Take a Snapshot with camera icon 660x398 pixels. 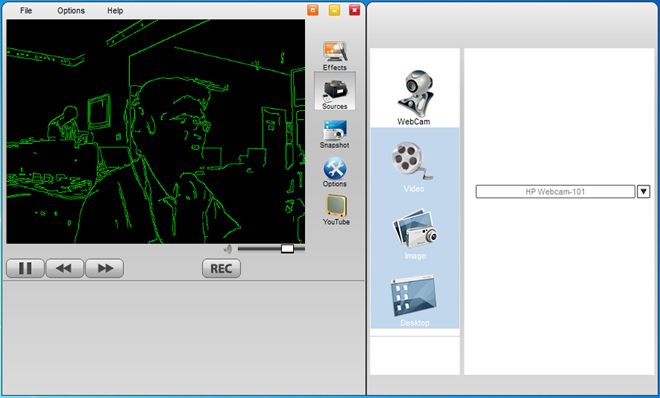tap(335, 134)
